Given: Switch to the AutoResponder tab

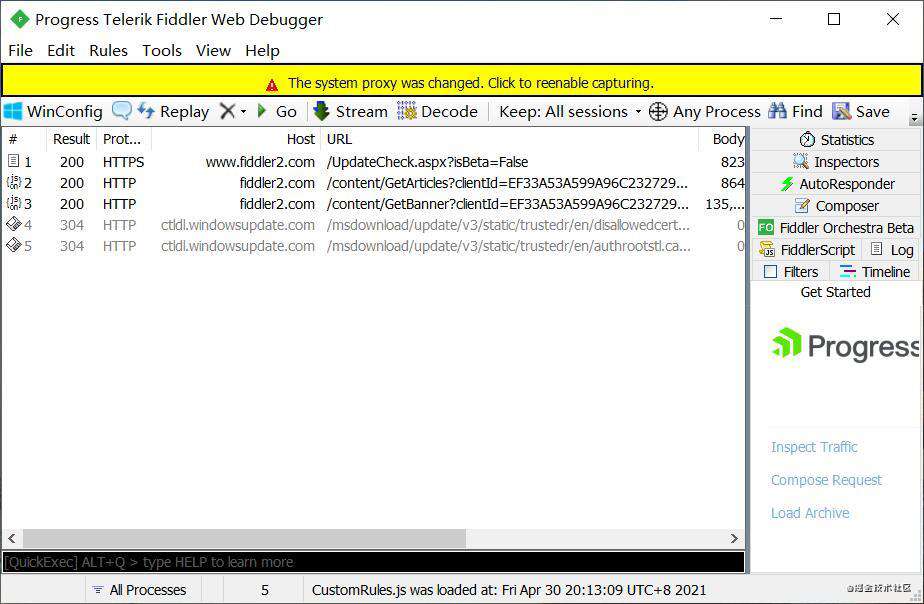Looking at the screenshot, I should click(837, 184).
